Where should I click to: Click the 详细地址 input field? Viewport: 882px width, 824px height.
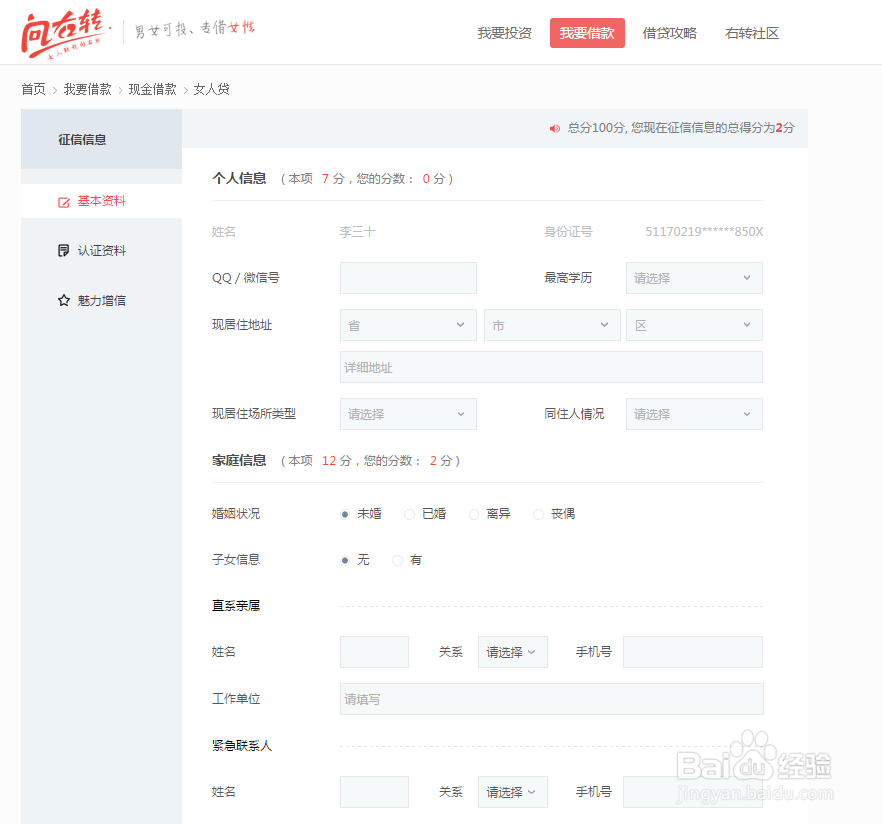point(551,366)
